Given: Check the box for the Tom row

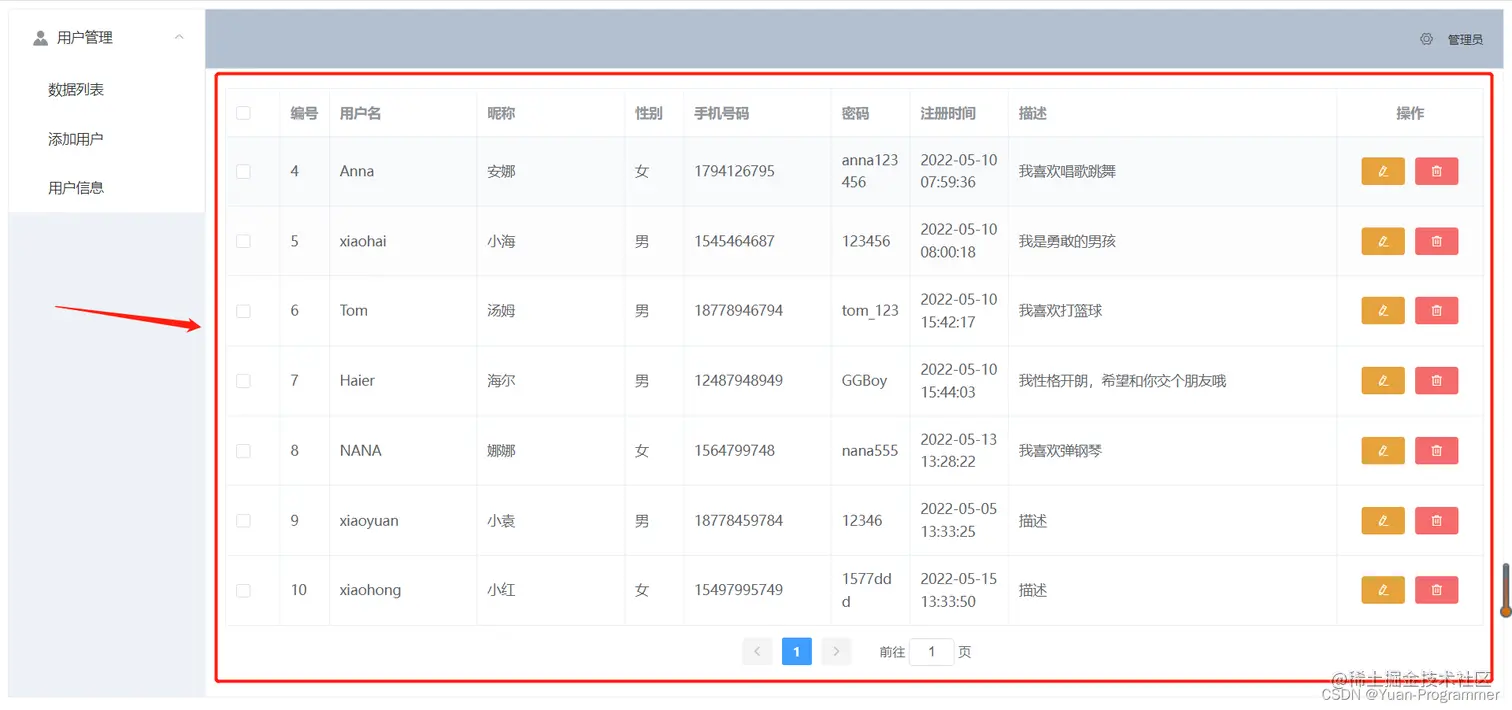Looking at the screenshot, I should [243, 311].
